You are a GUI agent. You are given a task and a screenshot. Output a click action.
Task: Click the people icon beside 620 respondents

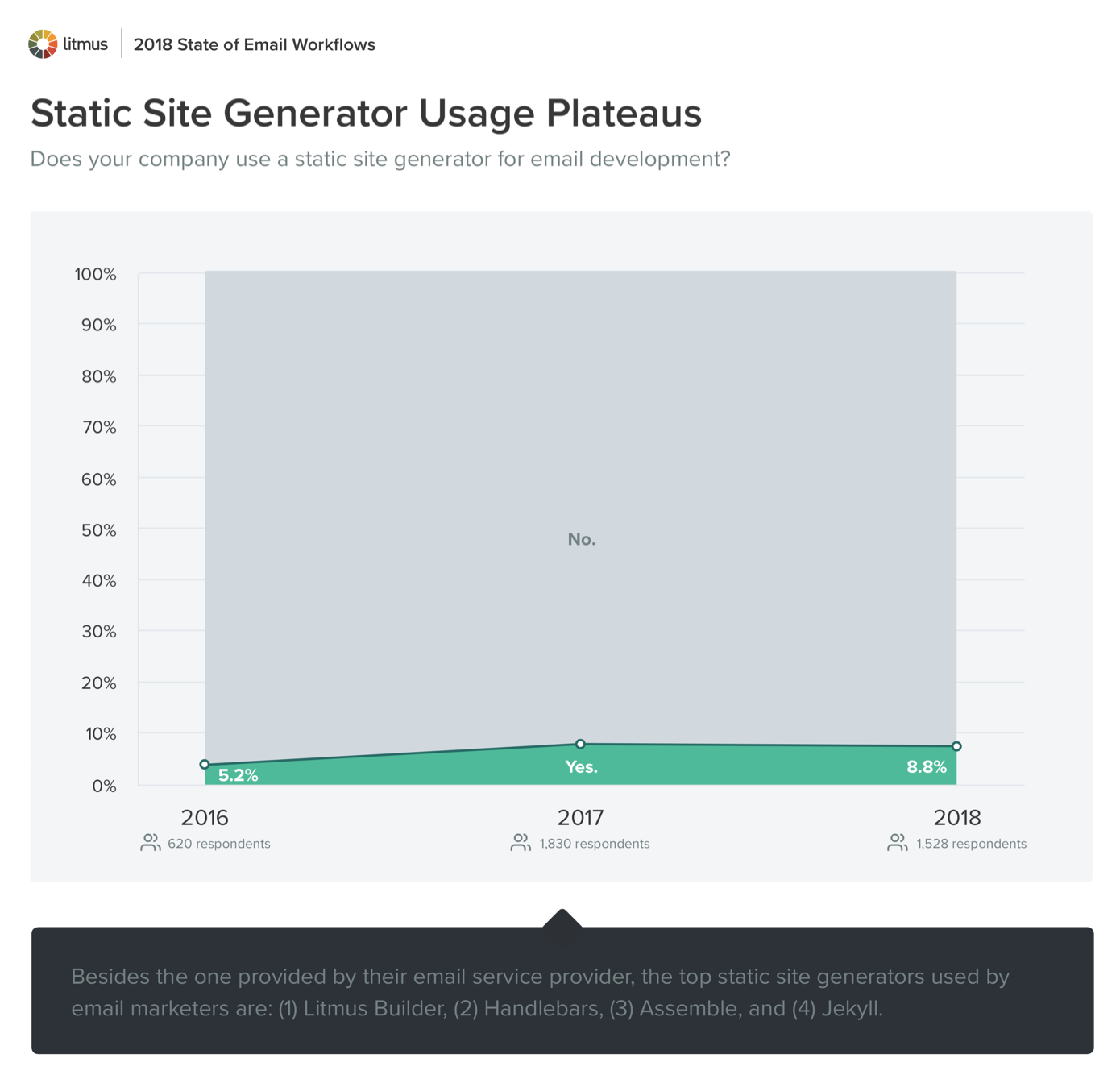(x=150, y=843)
